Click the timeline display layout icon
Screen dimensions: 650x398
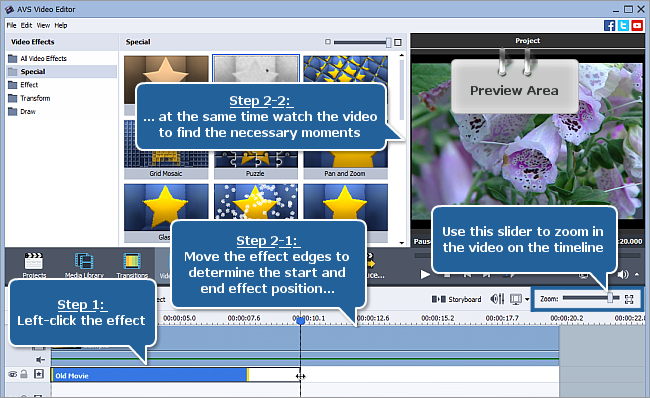coord(516,299)
